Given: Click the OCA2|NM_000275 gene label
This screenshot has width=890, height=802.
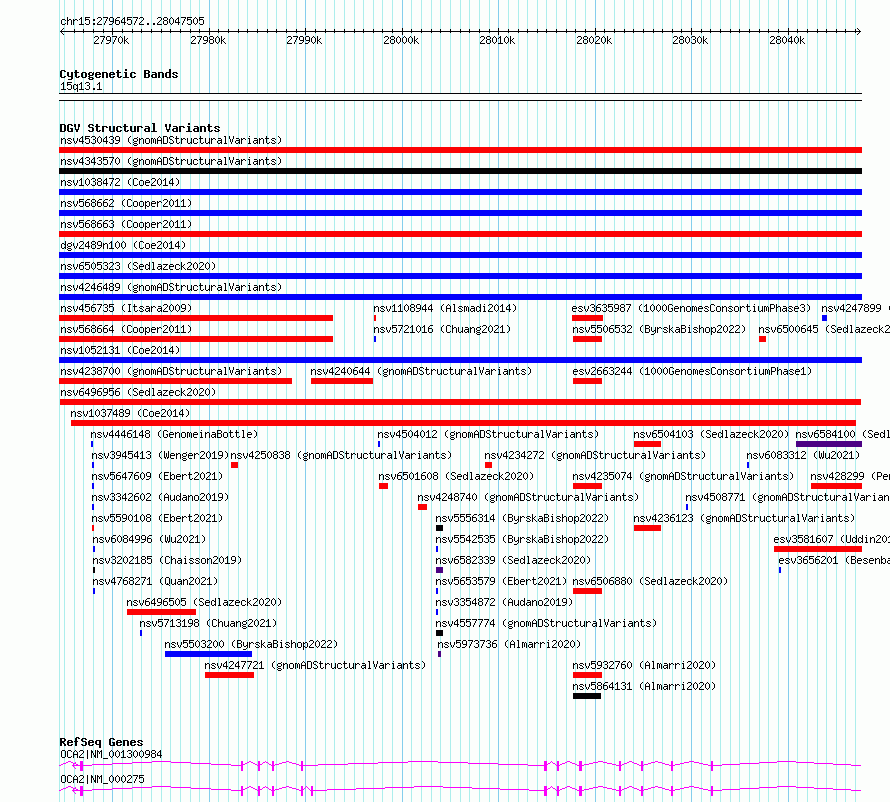Looking at the screenshot, I should [x=102, y=779].
